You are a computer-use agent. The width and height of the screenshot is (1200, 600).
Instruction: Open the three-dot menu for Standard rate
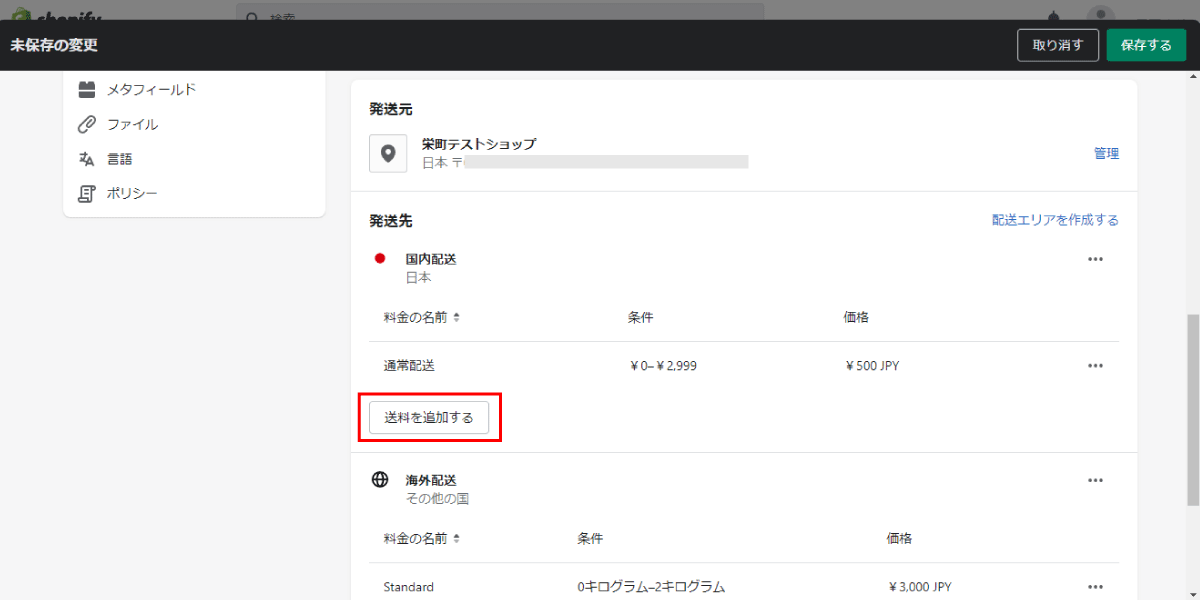[1095, 587]
